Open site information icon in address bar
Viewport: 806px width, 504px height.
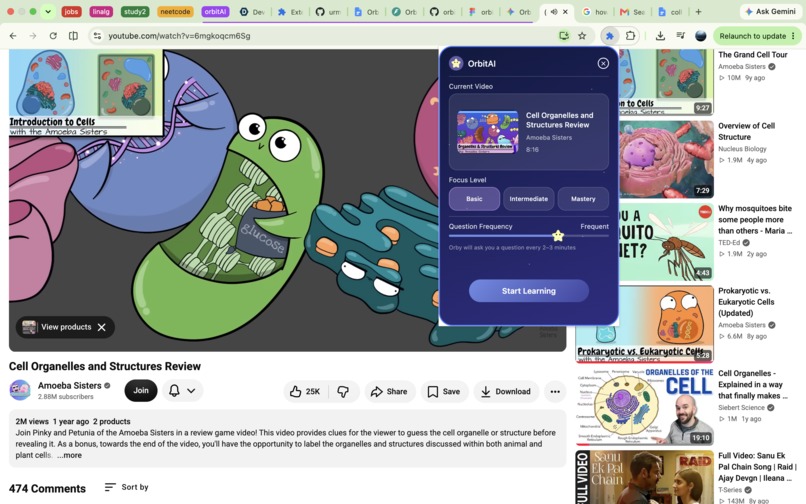[x=97, y=36]
